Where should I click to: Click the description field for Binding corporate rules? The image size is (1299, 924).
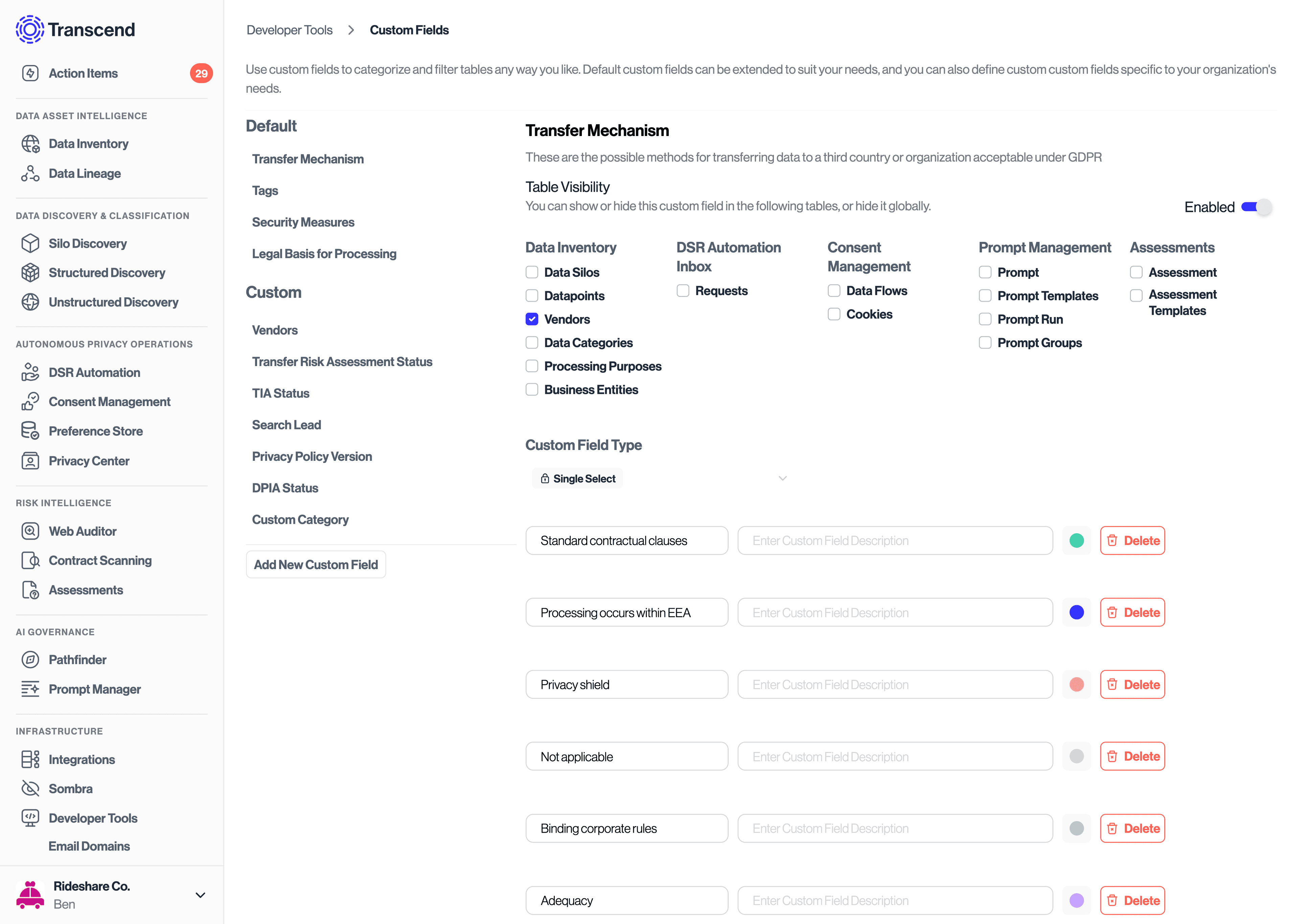coord(895,828)
